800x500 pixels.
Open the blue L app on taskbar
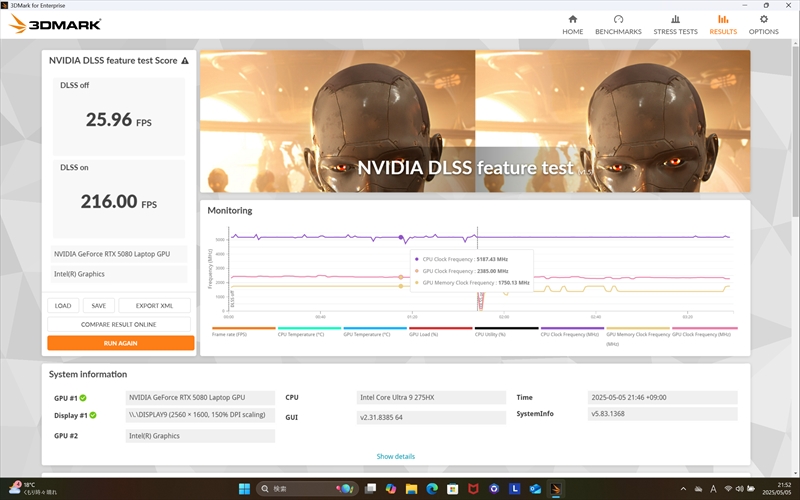514,489
